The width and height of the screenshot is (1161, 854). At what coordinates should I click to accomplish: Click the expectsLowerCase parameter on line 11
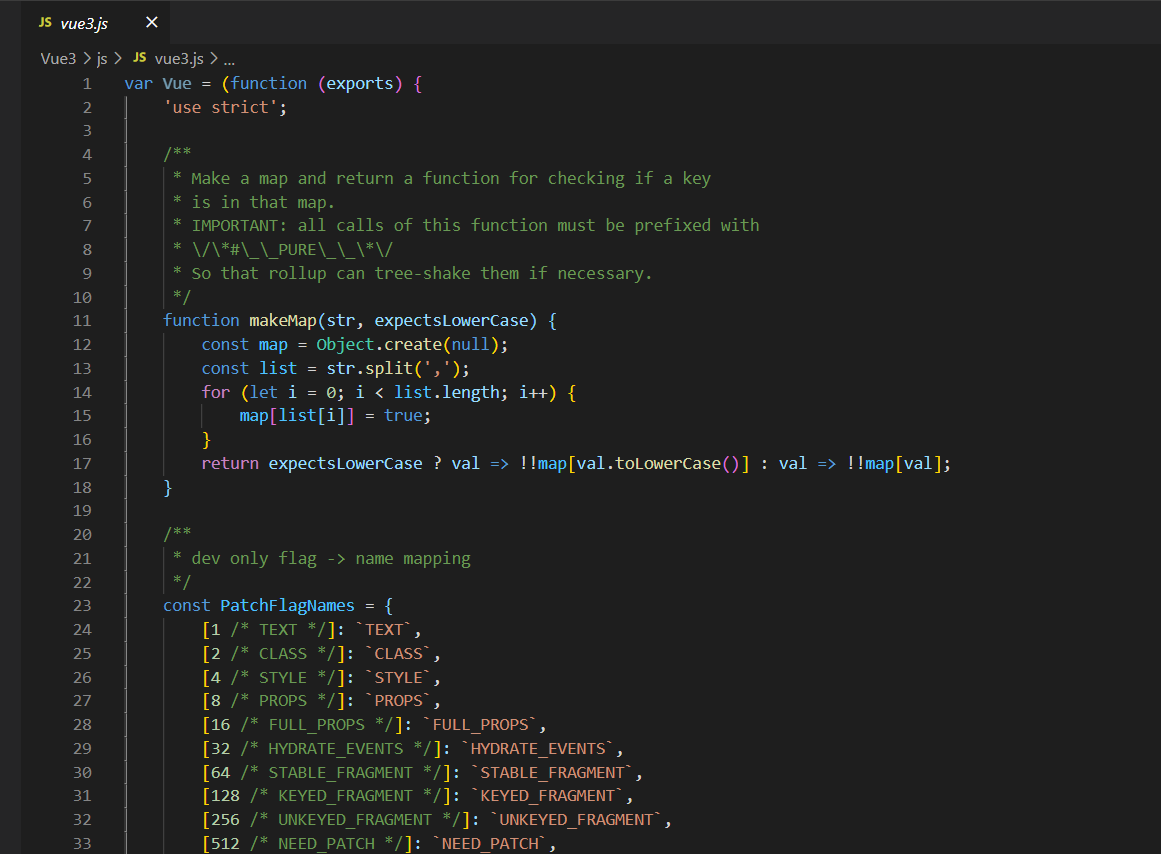[x=451, y=321]
